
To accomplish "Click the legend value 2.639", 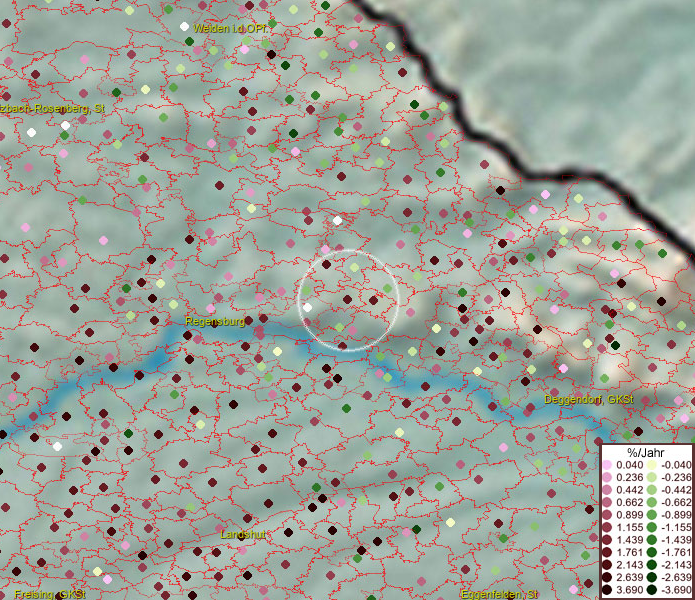I will (630, 577).
